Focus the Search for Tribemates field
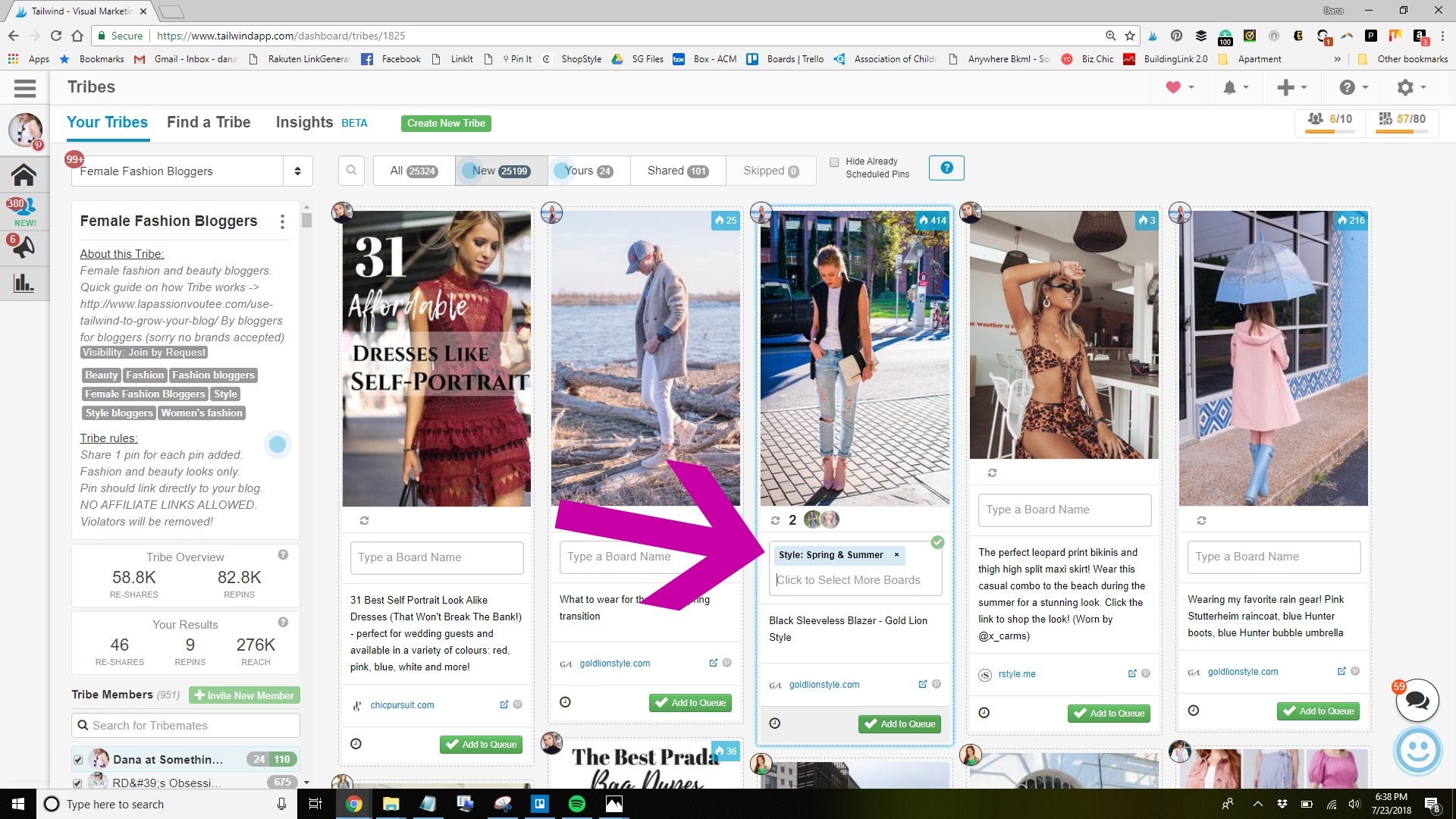Image resolution: width=1456 pixels, height=819 pixels. [x=186, y=726]
